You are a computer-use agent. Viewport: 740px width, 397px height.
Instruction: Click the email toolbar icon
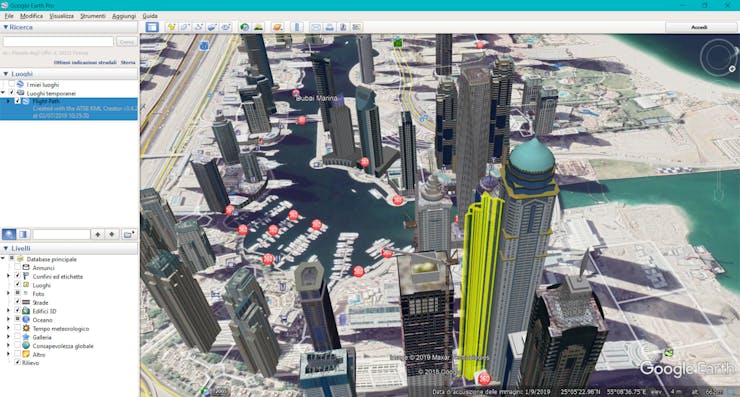tap(316, 27)
